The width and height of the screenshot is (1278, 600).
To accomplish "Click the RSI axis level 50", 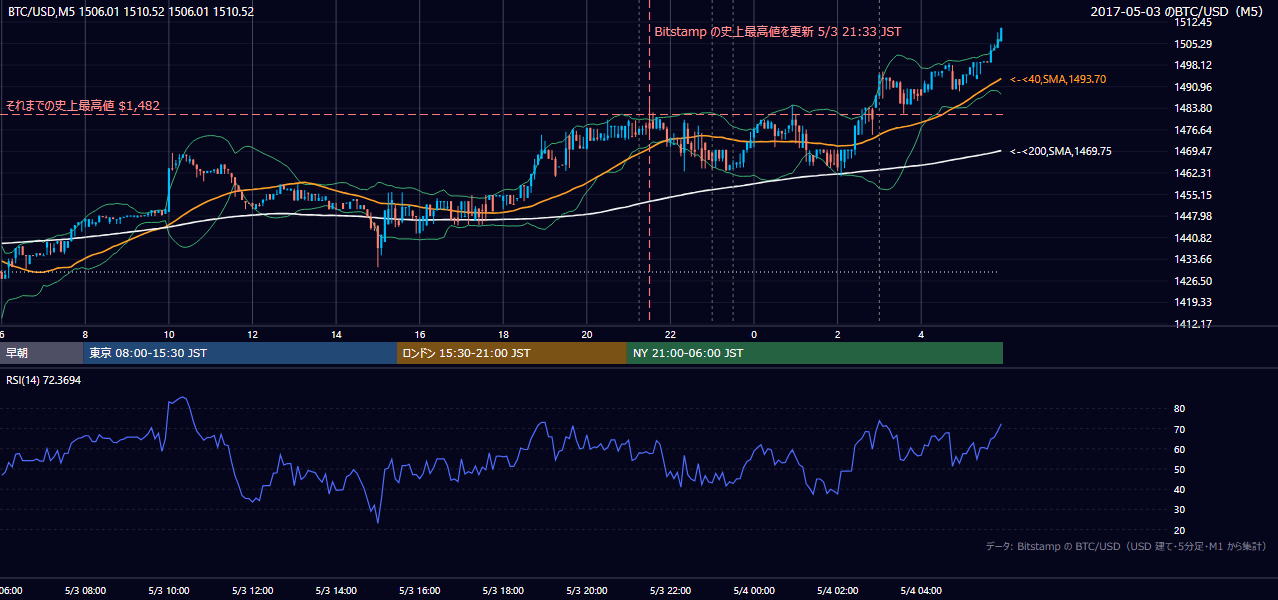I will pyautogui.click(x=1179, y=470).
